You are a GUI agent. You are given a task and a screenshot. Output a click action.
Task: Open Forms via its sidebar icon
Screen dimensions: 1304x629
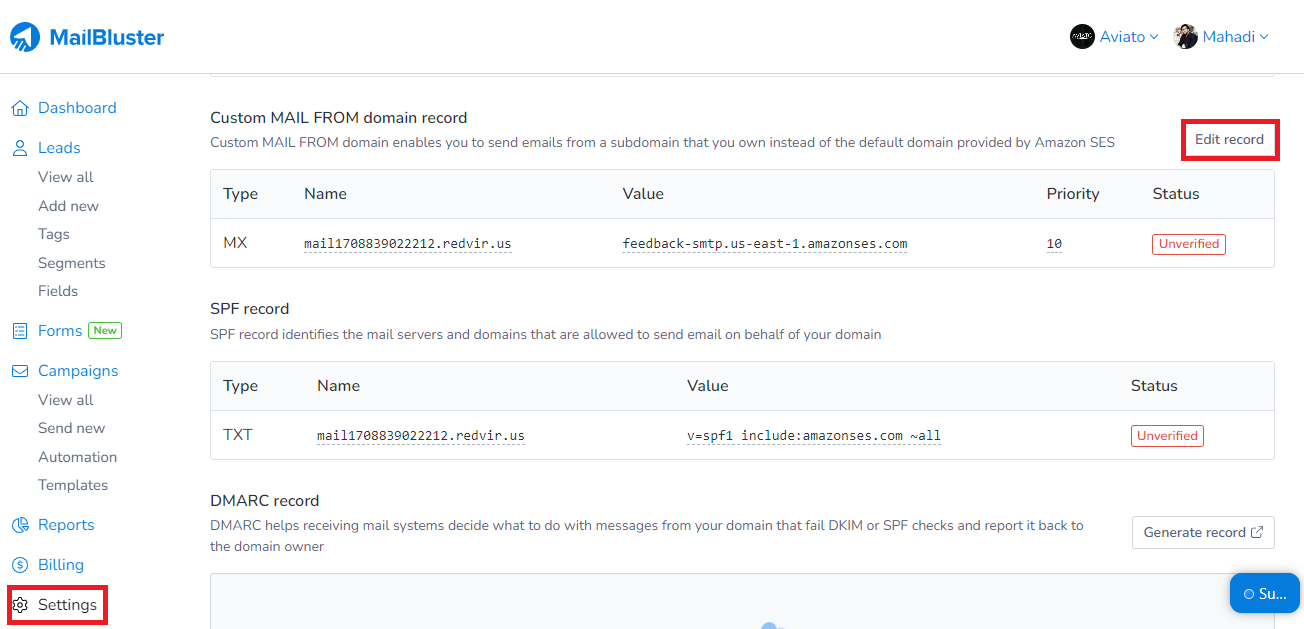[19, 330]
